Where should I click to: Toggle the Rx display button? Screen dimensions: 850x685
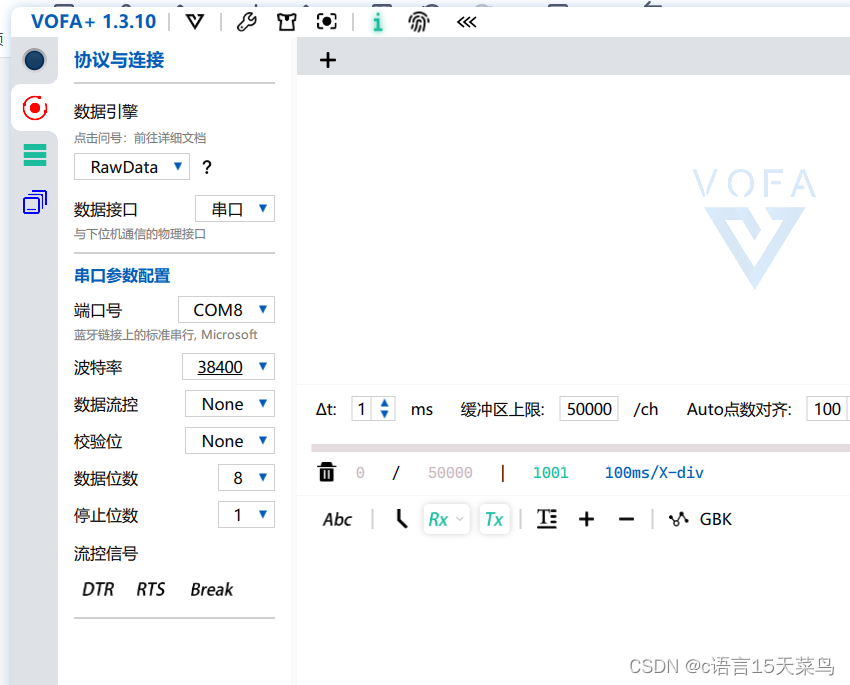[446, 519]
